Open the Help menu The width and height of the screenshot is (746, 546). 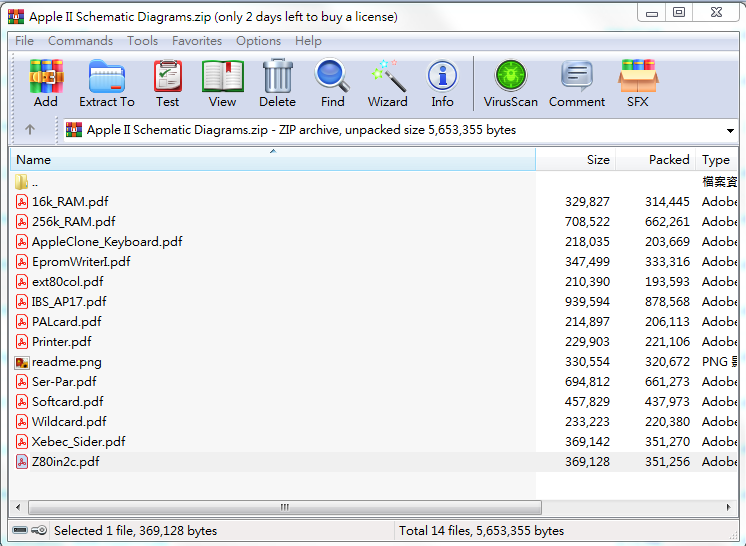308,41
